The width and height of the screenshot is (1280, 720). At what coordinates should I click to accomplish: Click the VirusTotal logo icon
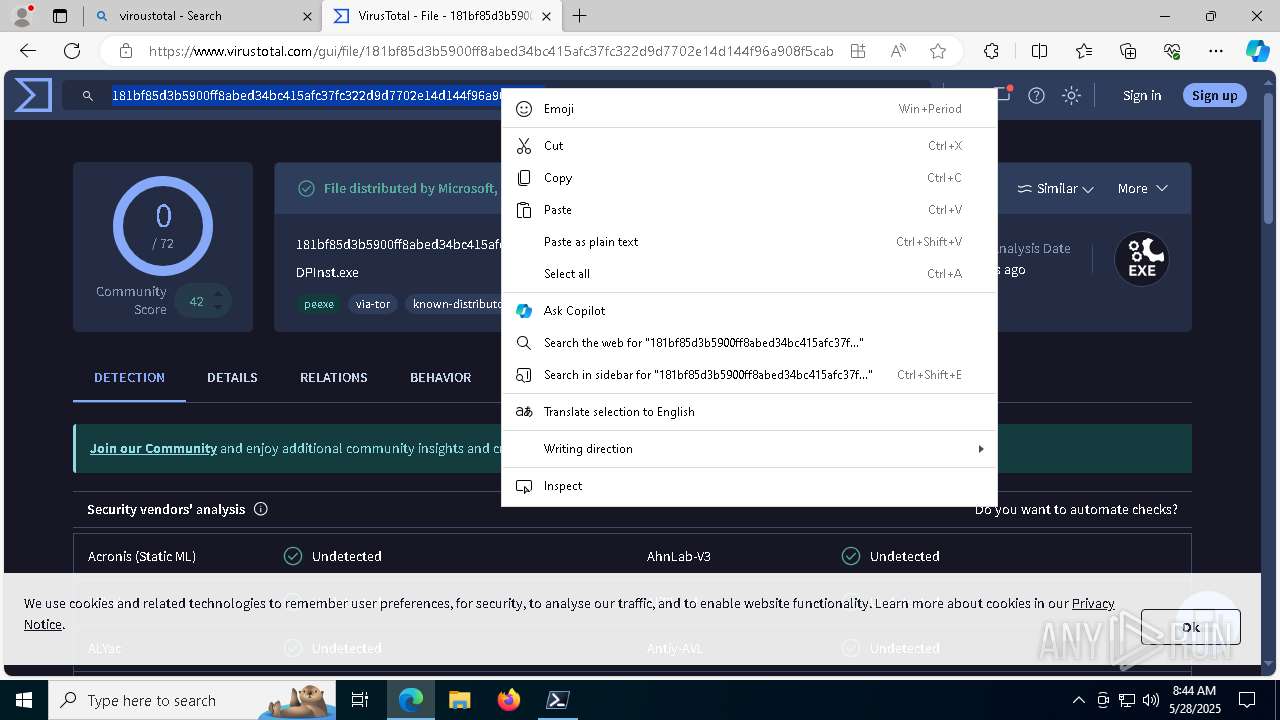coord(33,96)
